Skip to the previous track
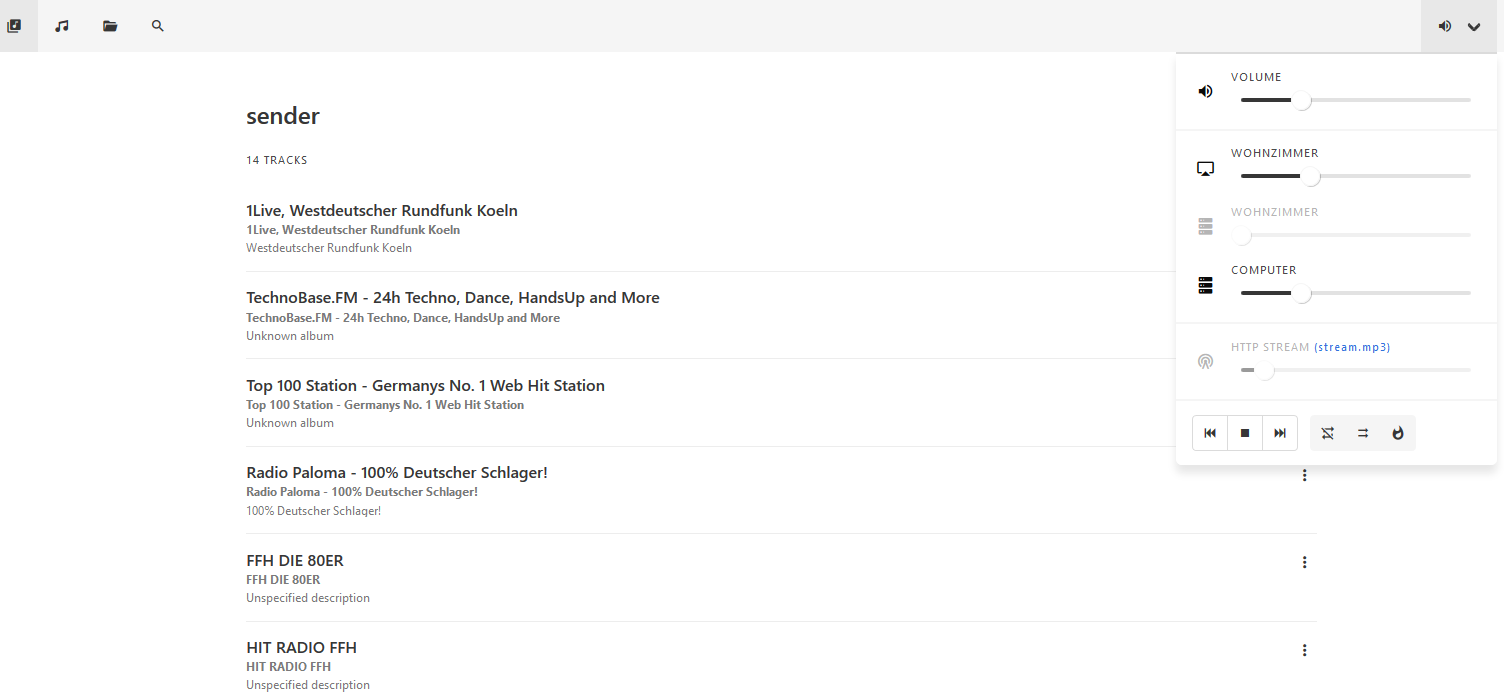 1210,433
